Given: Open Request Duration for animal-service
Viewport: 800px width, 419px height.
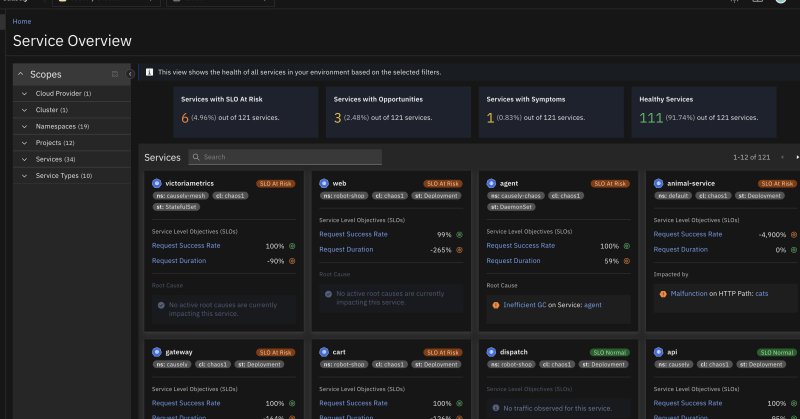Looking at the screenshot, I should [x=681, y=250].
